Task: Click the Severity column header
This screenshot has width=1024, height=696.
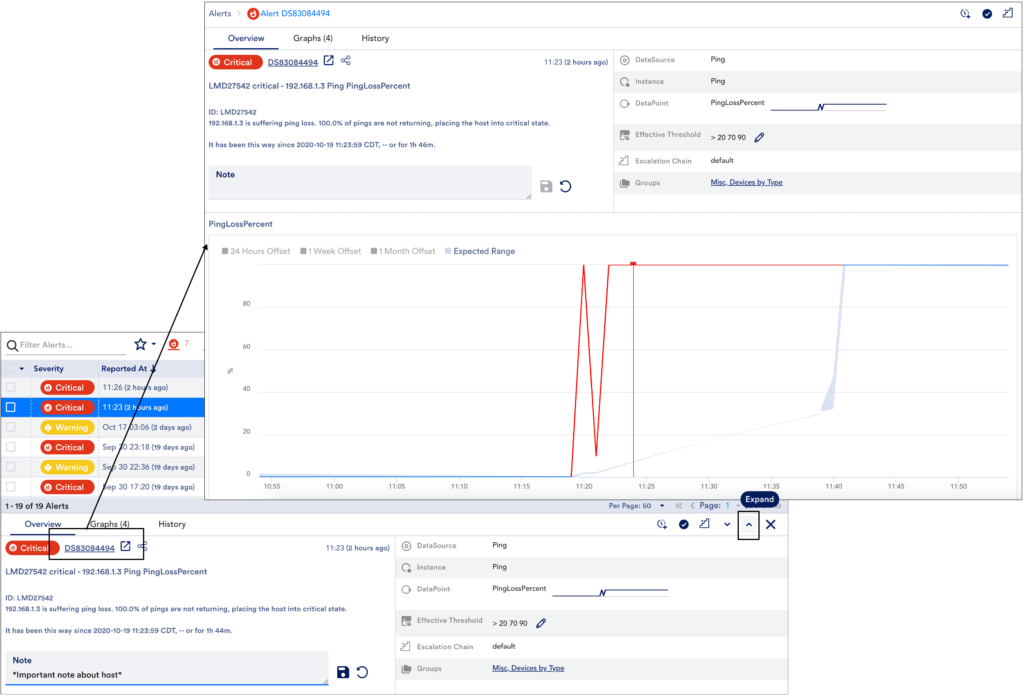Action: 48,369
